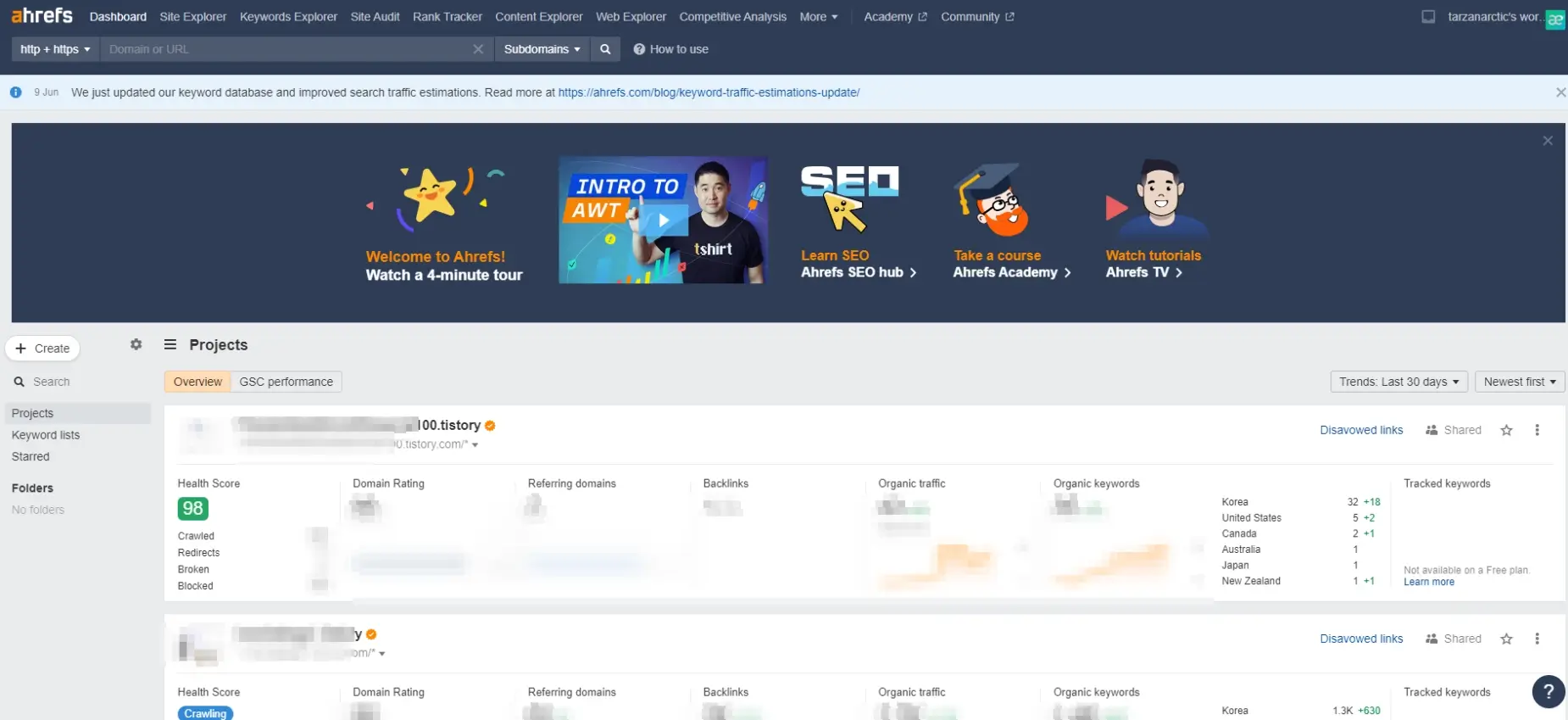
Task: Dismiss the keyword database update notice
Action: 1560,92
